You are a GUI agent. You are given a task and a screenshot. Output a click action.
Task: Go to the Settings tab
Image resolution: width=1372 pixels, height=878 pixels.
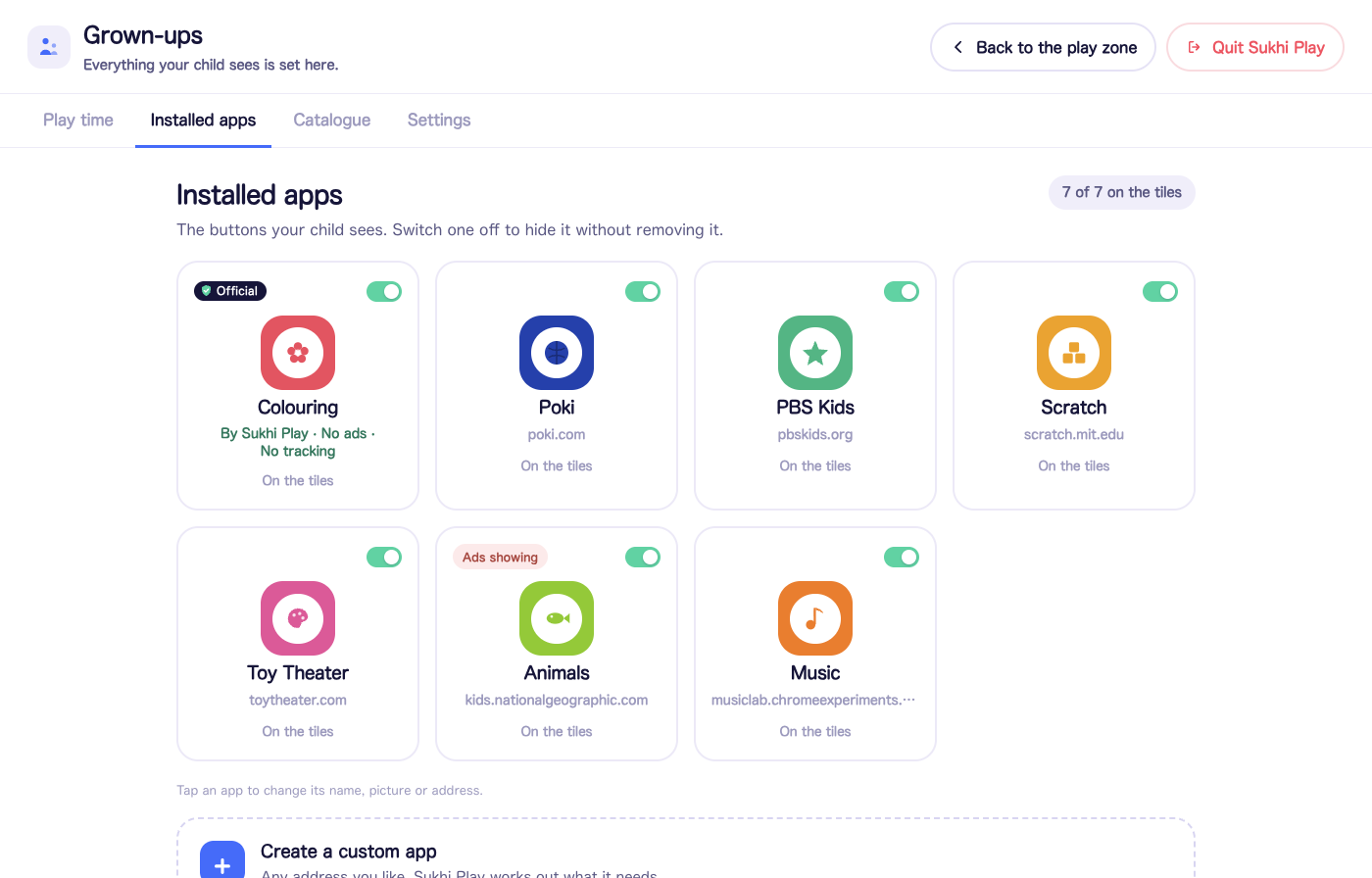[x=439, y=120]
